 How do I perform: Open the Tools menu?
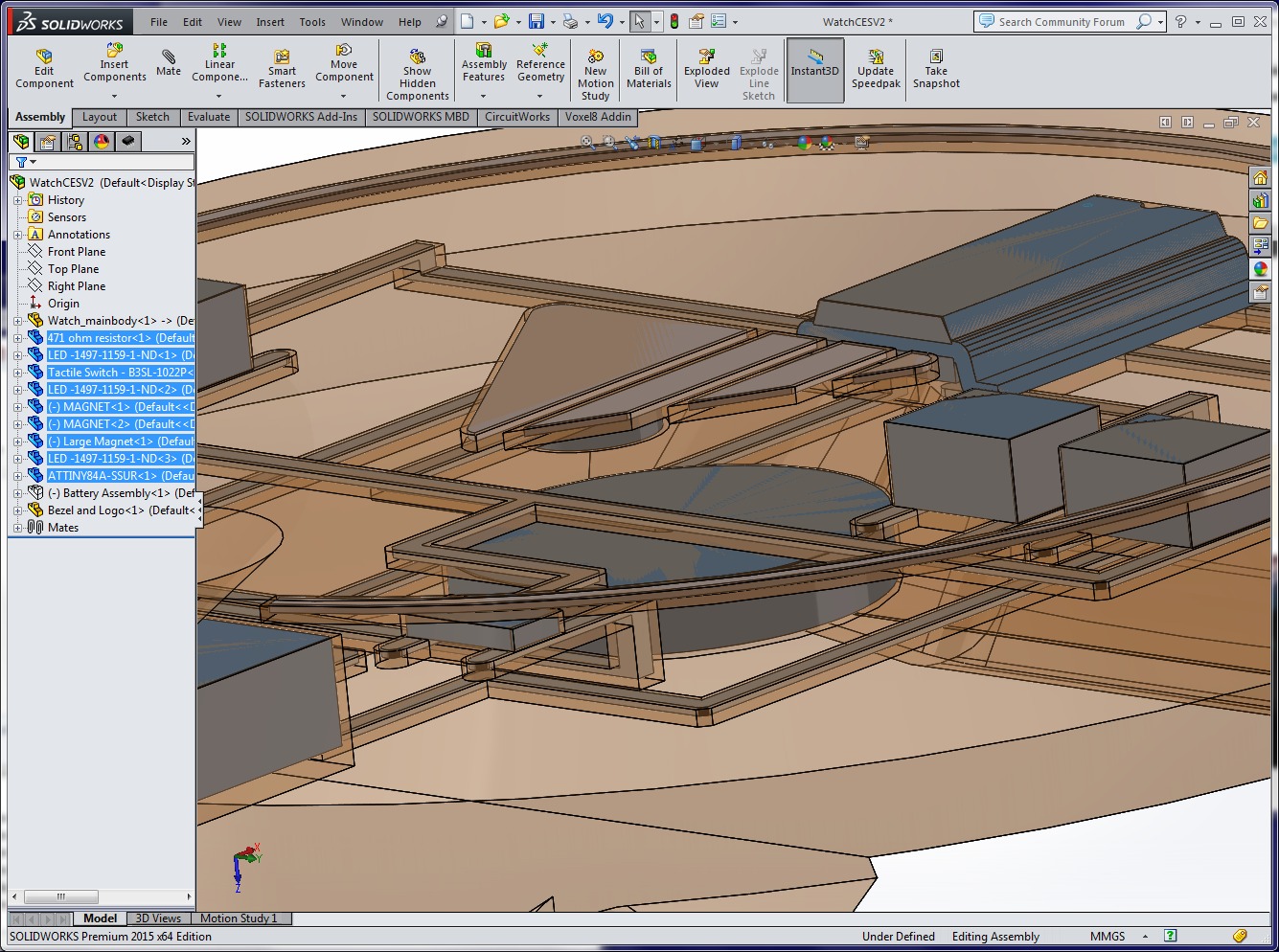coord(312,22)
